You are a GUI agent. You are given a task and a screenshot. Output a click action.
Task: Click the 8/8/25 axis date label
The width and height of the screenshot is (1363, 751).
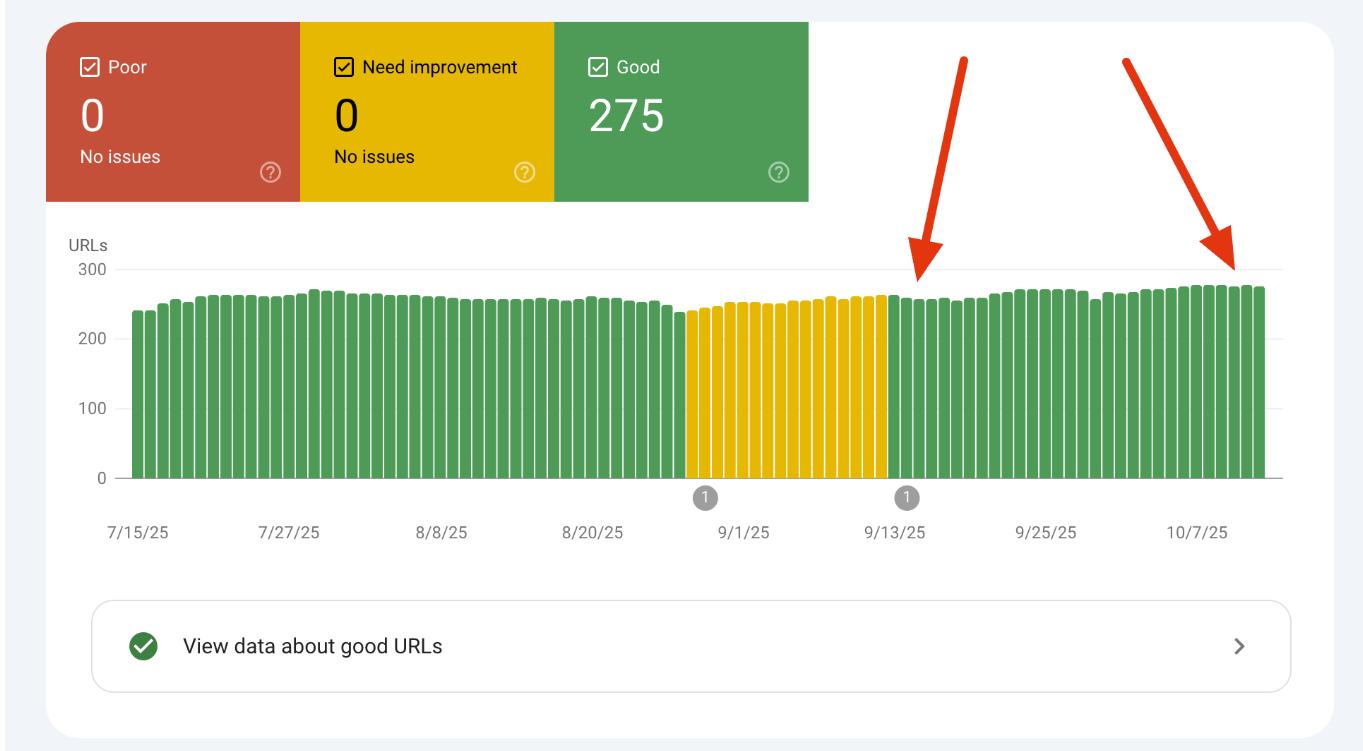(441, 533)
